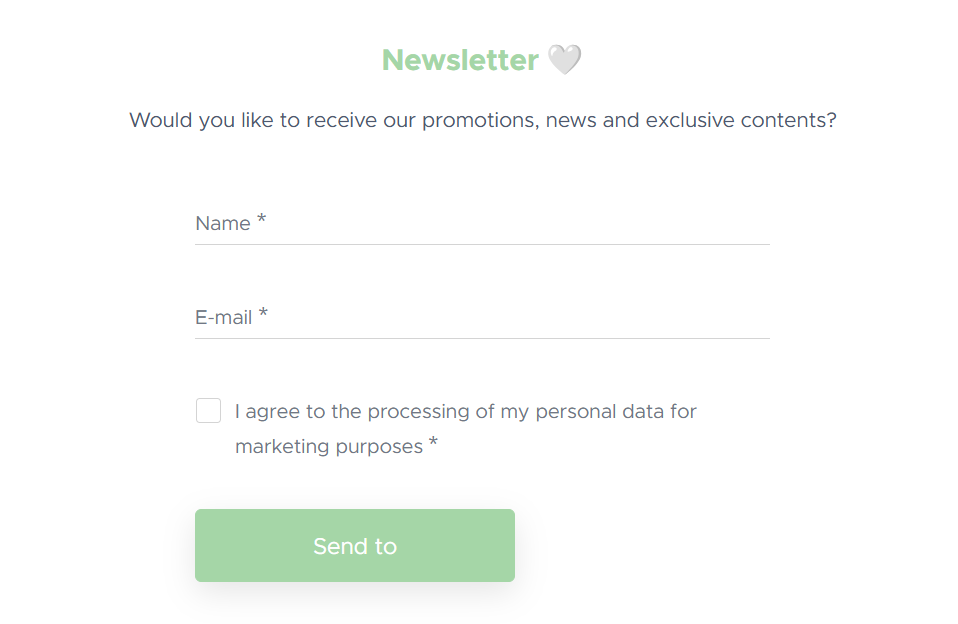Select the white heart emoji in the header

tap(565, 60)
